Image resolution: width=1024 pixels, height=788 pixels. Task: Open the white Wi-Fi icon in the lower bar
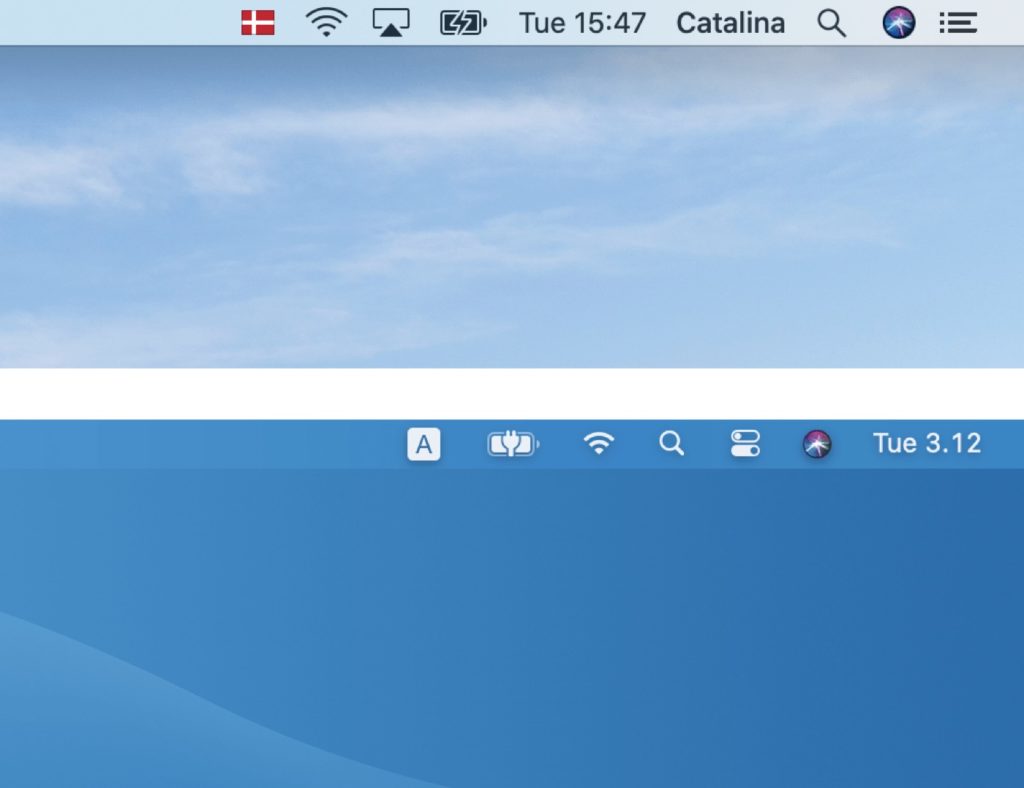[x=599, y=444]
